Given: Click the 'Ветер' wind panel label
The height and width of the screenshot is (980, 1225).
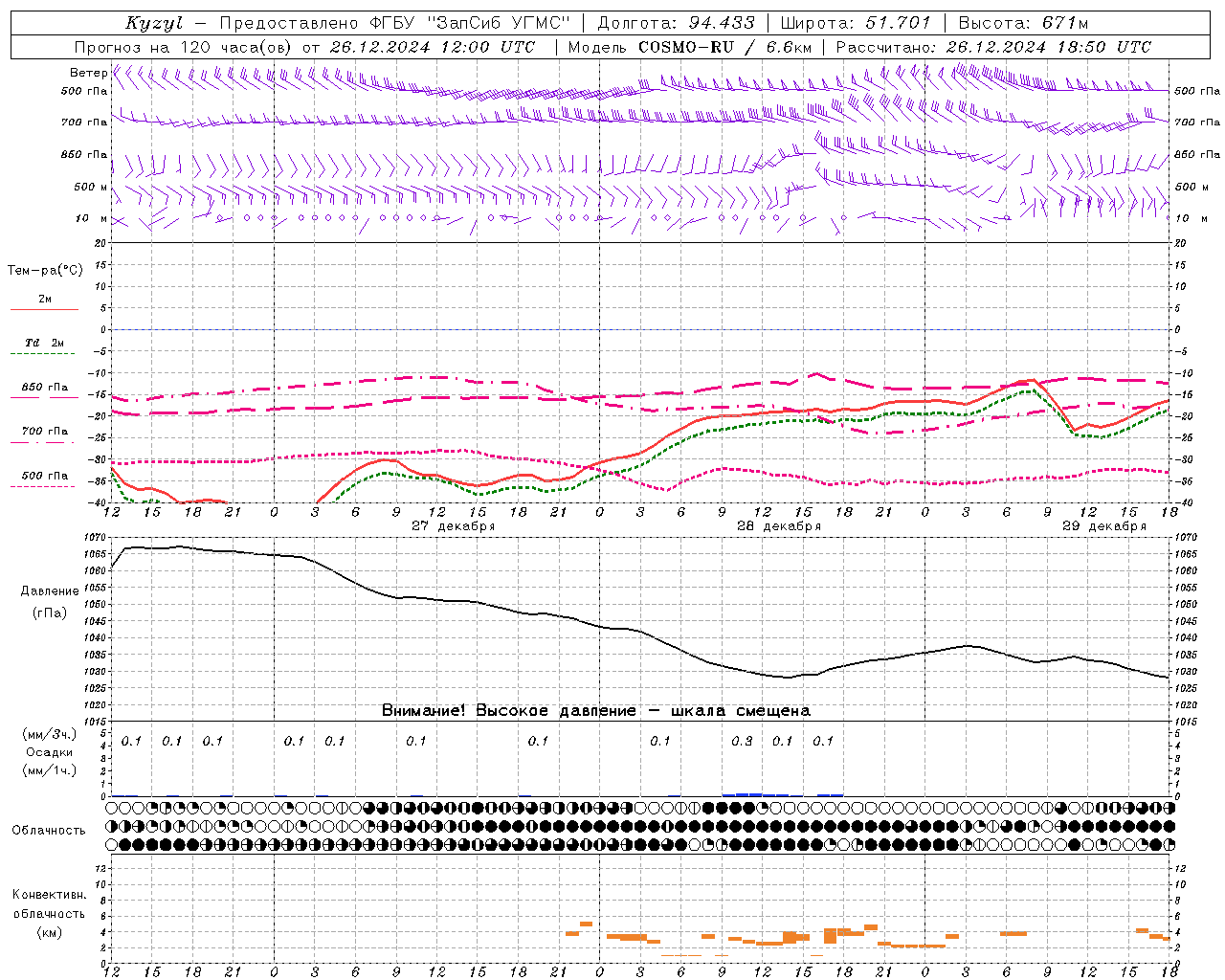Looking at the screenshot, I should 88,73.
